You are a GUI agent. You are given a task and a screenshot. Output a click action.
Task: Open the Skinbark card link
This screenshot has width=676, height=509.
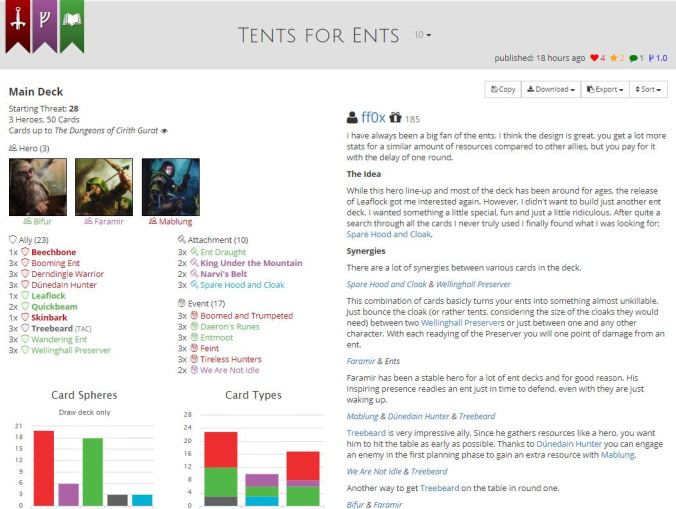(49, 317)
